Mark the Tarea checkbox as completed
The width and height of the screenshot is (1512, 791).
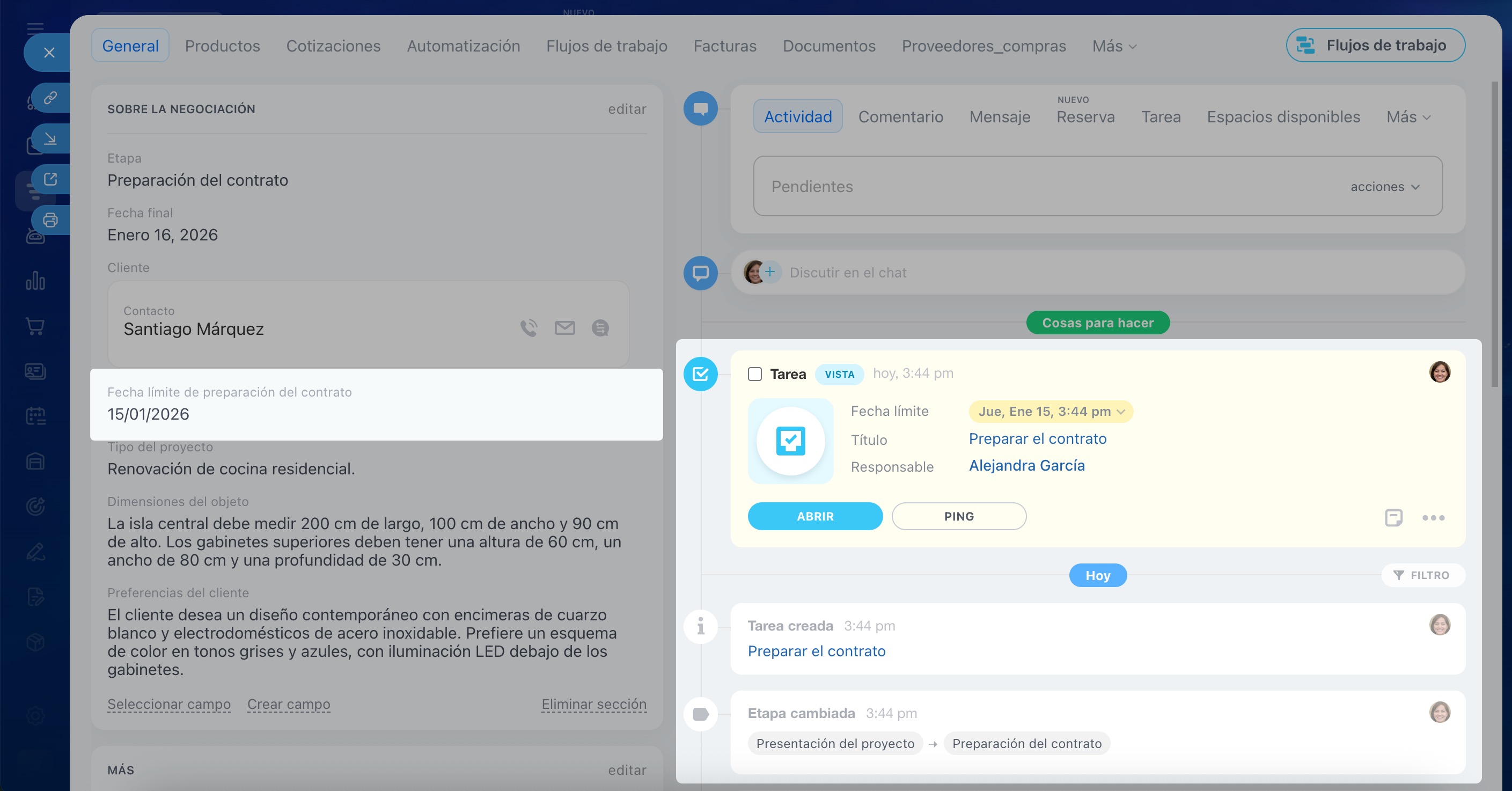pyautogui.click(x=755, y=374)
